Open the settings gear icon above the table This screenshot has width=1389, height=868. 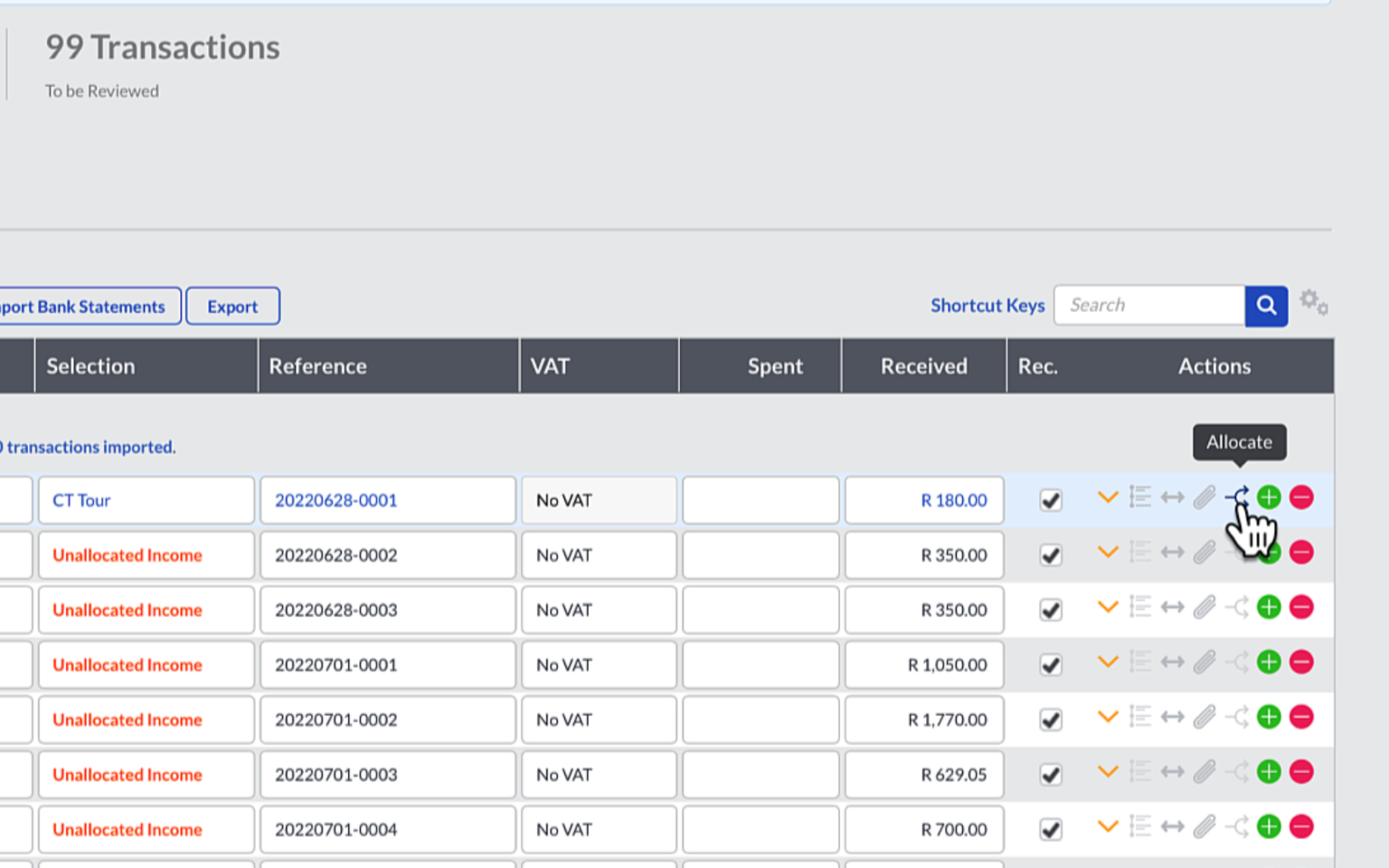[1313, 302]
